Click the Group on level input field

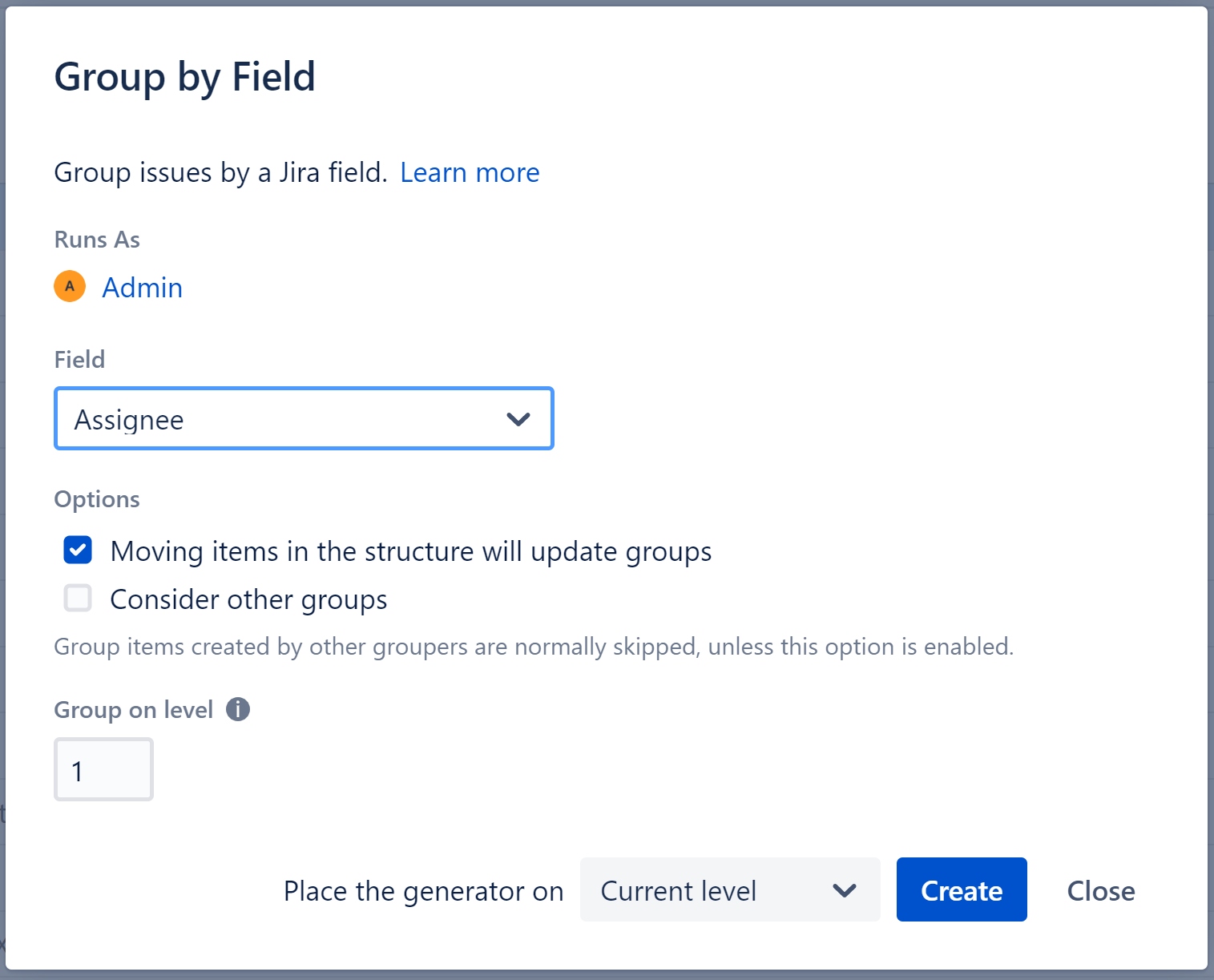pos(103,769)
